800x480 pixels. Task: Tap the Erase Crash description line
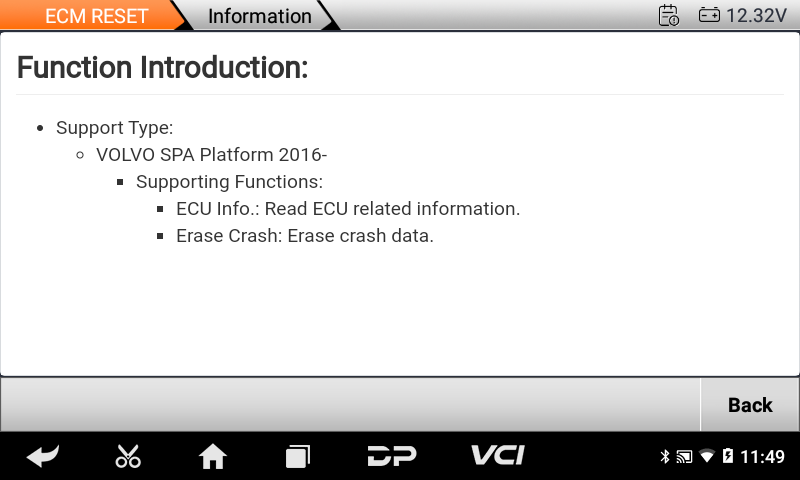(x=305, y=236)
